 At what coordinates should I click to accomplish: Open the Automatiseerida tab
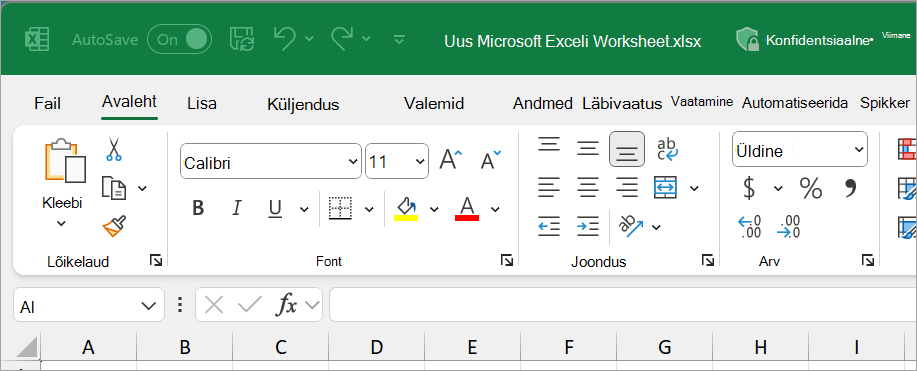pyautogui.click(x=795, y=104)
